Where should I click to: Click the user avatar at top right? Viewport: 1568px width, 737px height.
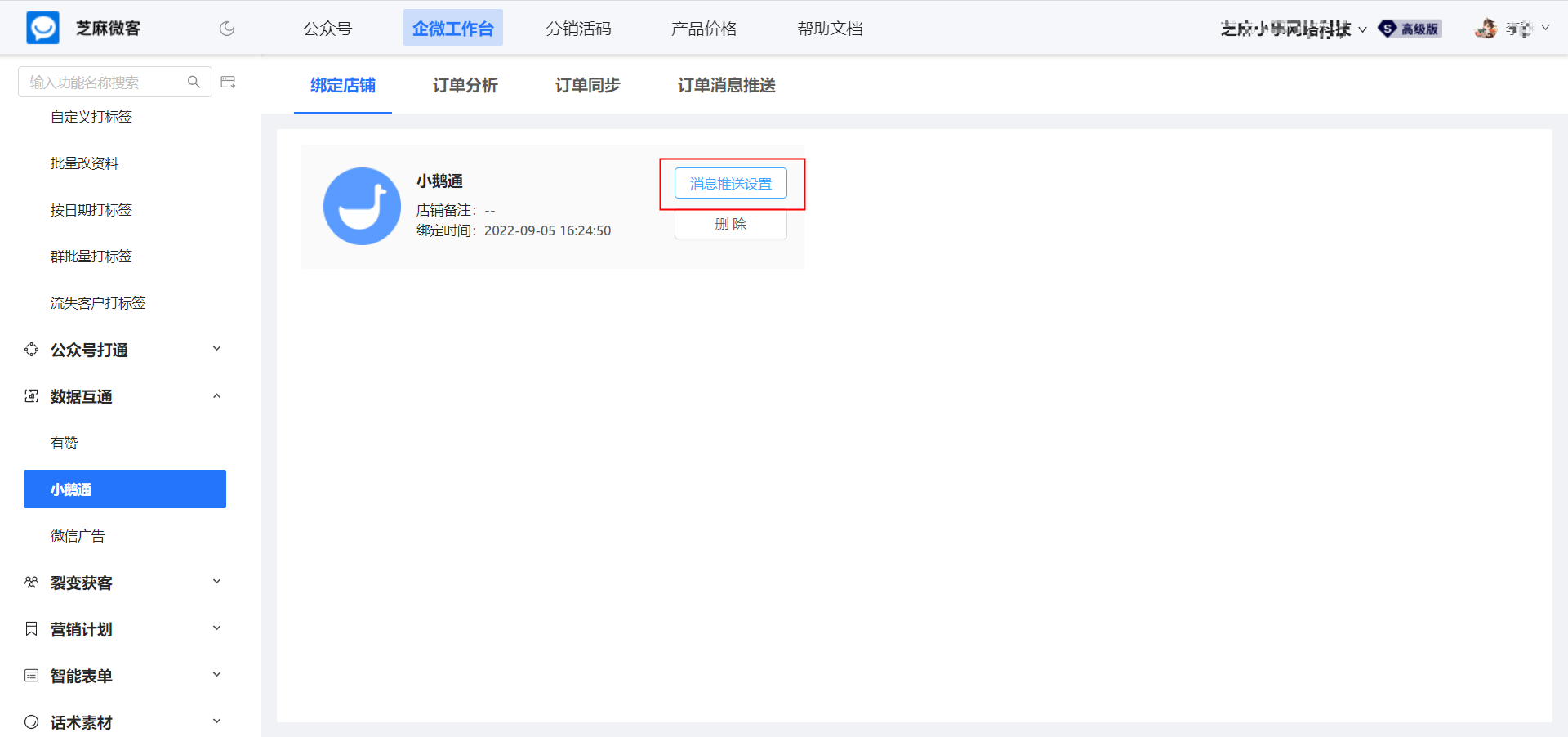point(1486,29)
